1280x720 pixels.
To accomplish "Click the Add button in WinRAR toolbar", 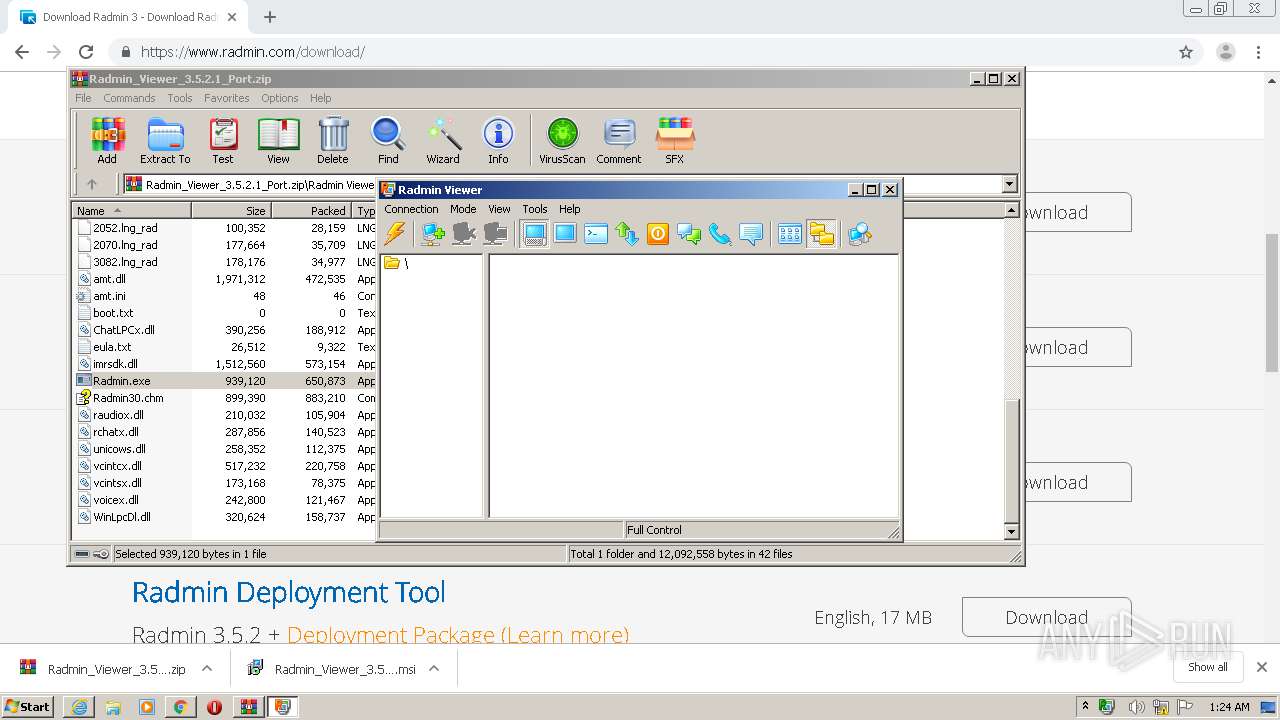I will [x=107, y=140].
